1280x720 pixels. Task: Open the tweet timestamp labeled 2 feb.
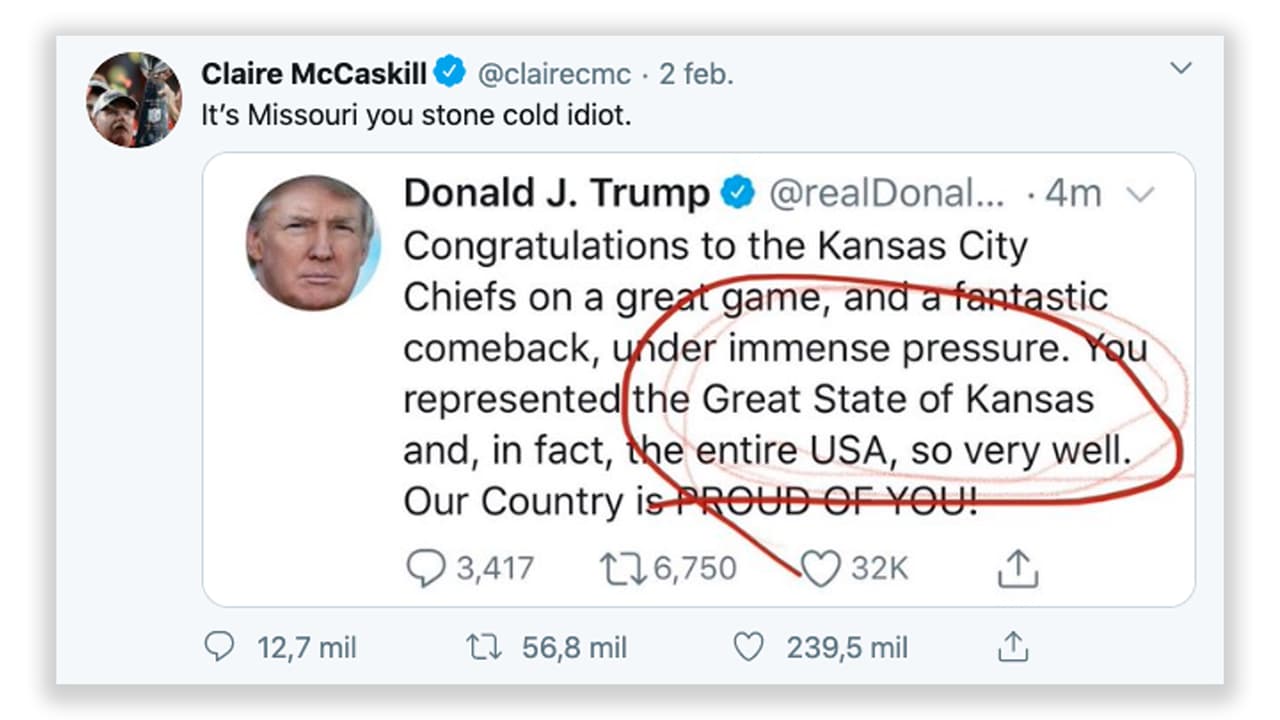[x=698, y=72]
